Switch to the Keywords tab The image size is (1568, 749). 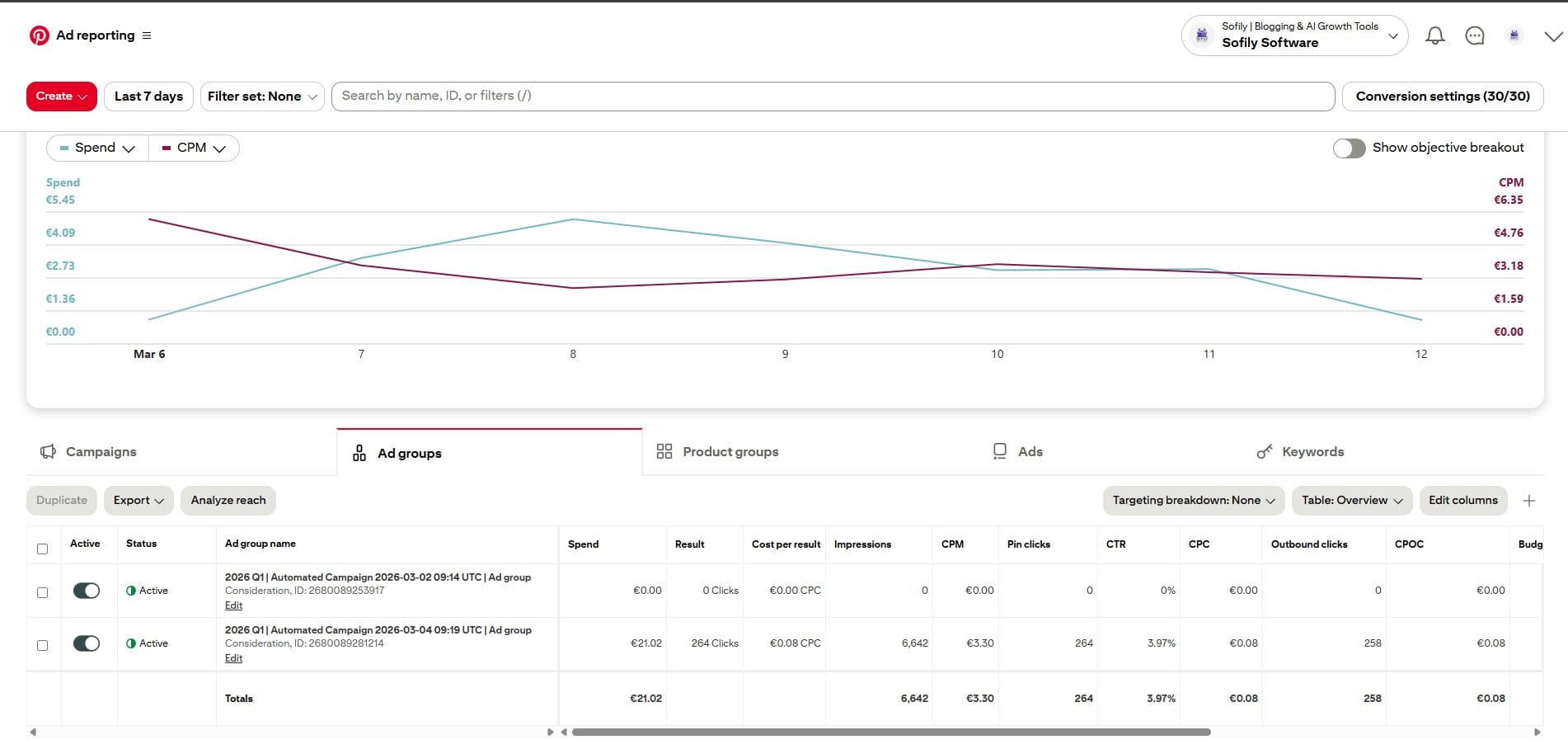(1312, 451)
